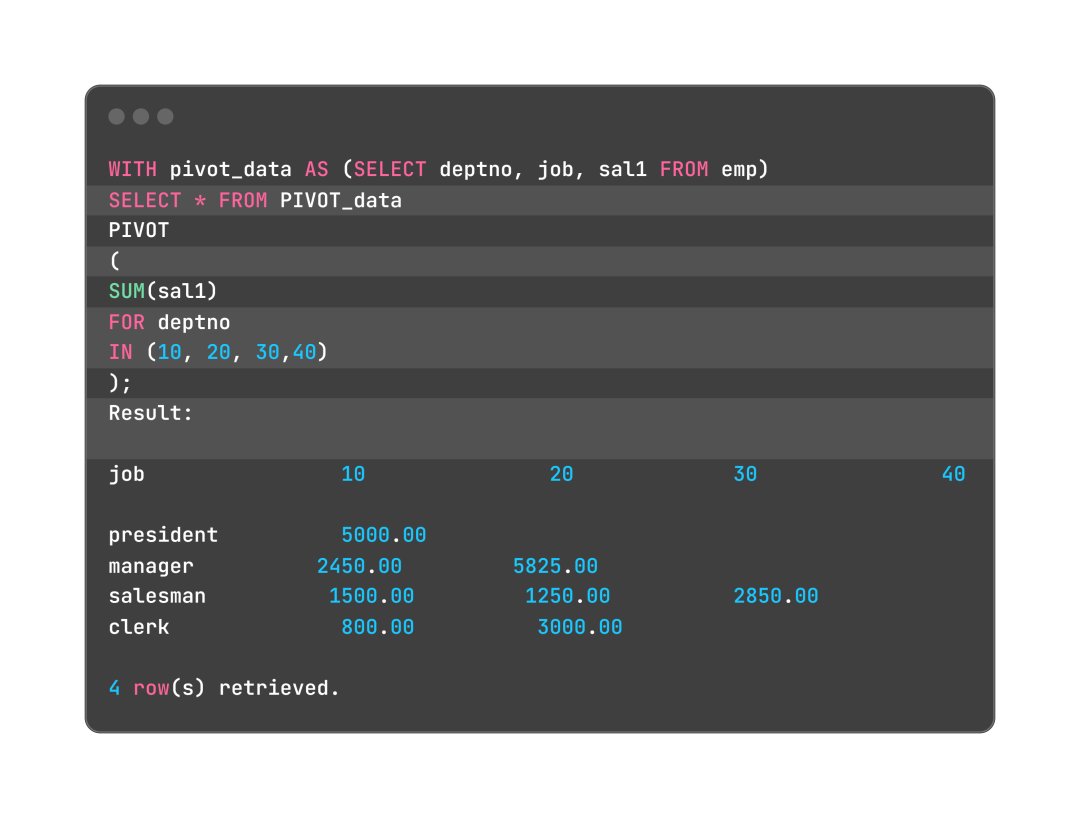Click the standalone PIVOT keyword line

click(x=139, y=231)
